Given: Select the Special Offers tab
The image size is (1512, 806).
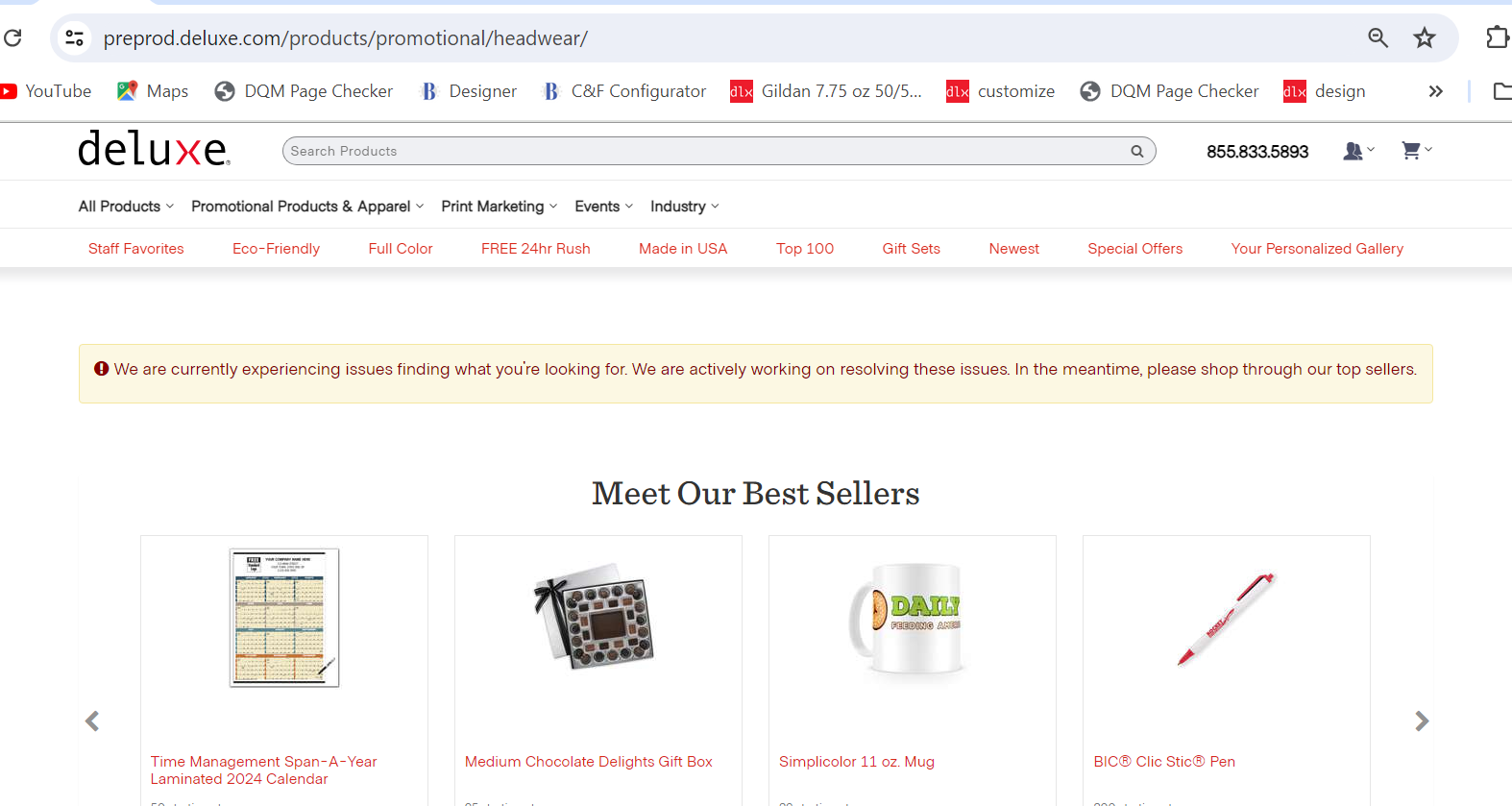Looking at the screenshot, I should (1134, 249).
